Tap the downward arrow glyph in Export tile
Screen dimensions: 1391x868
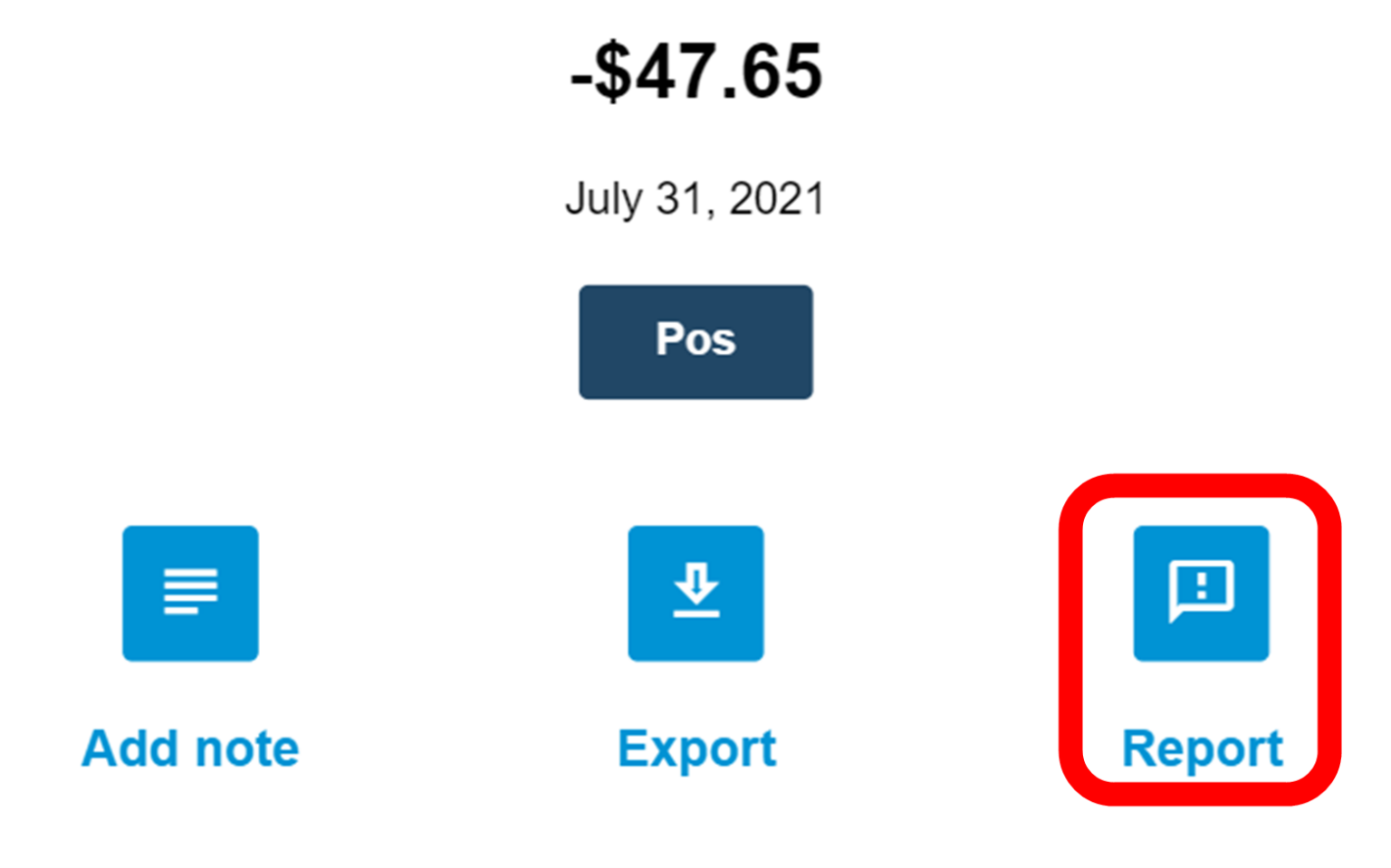[695, 582]
